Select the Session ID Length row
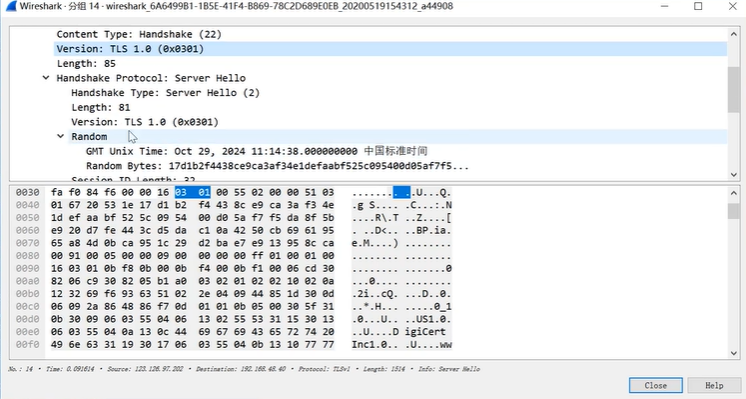746x399 pixels. [x=133, y=179]
